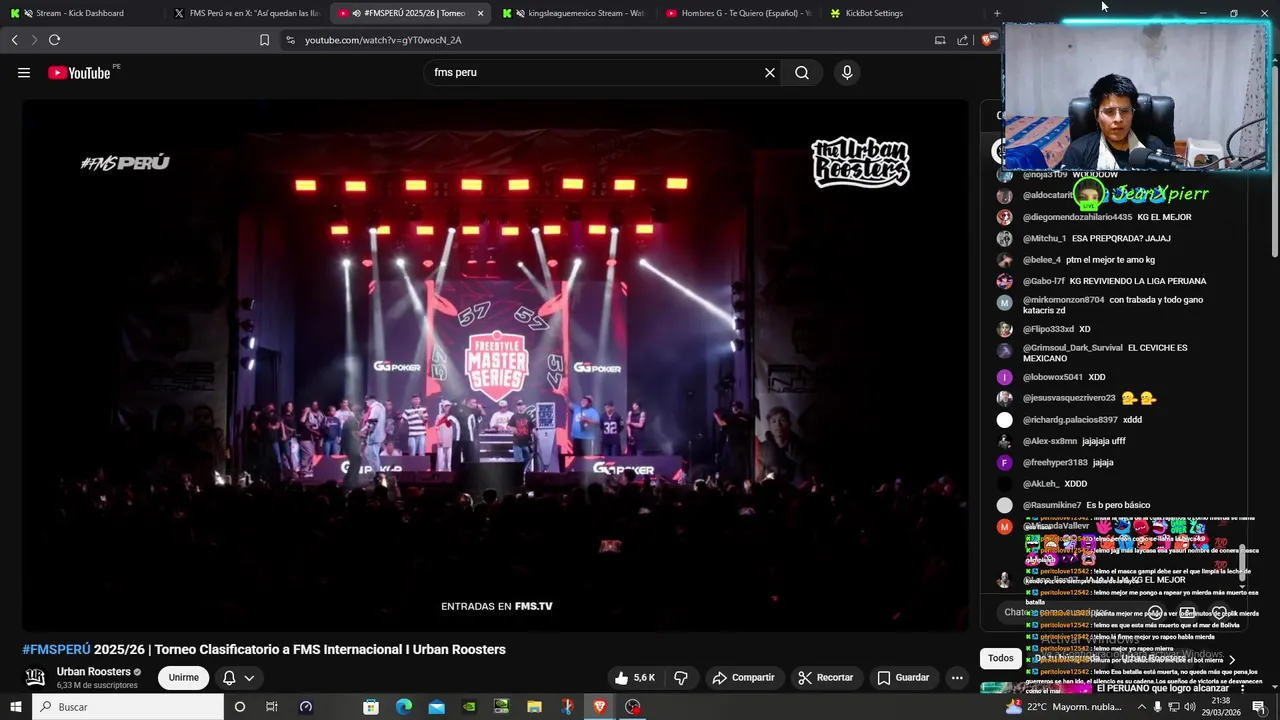This screenshot has height=720, width=1280.
Task: Open Windows Start menu
Action: click(x=15, y=707)
